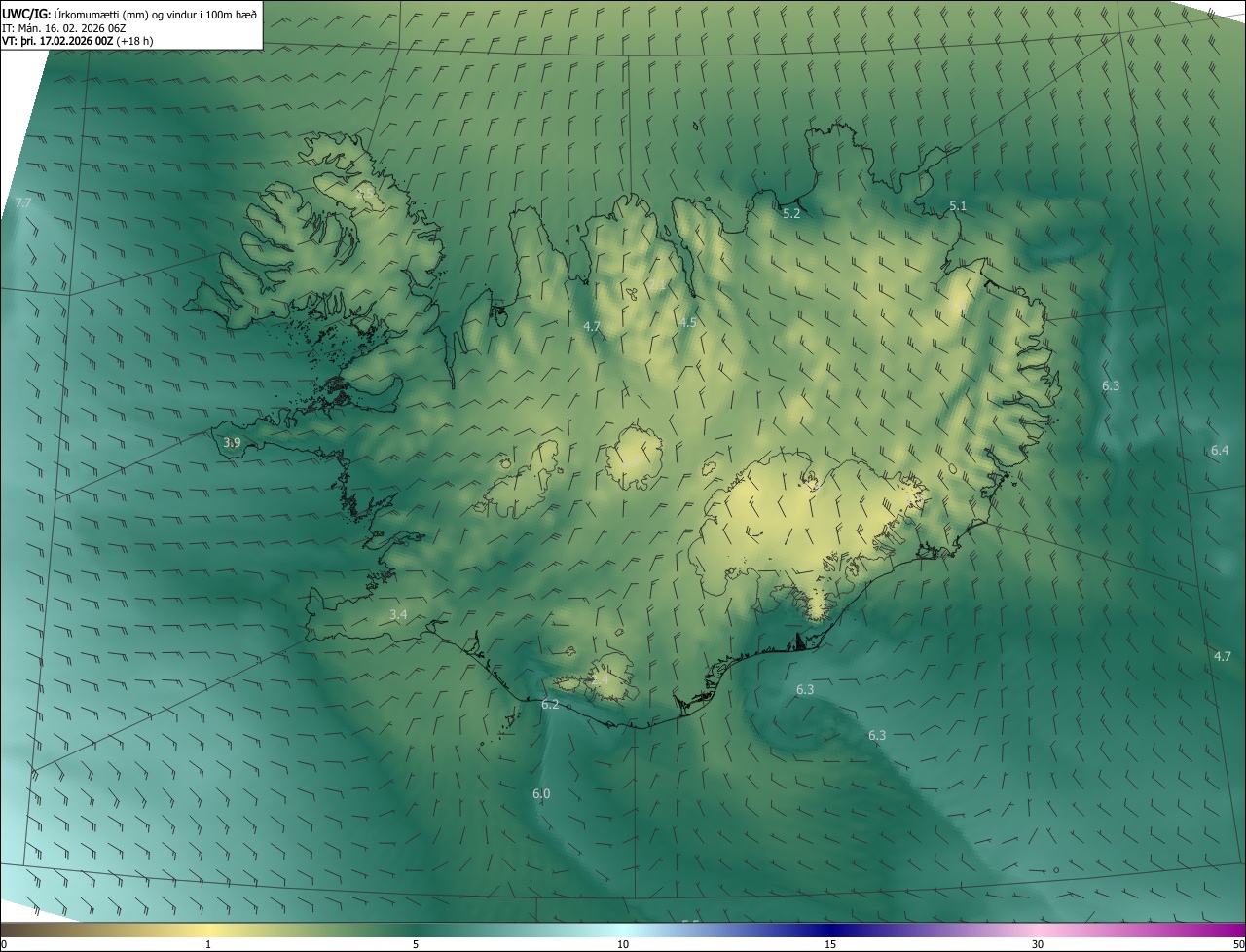This screenshot has width=1246, height=952.
Task: Click the 50 tick on color scale
Action: point(1238,944)
